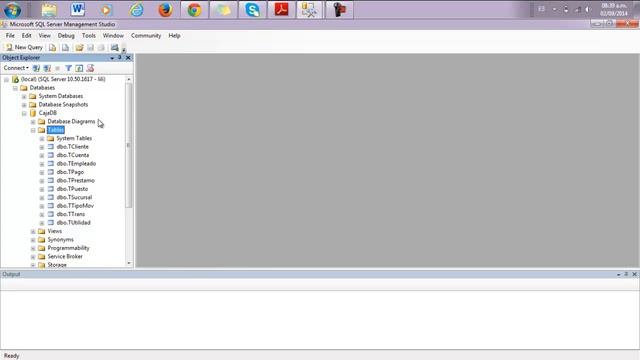640x360 pixels.
Task: Expand the Database Snapshots folder
Action: (x=24, y=105)
